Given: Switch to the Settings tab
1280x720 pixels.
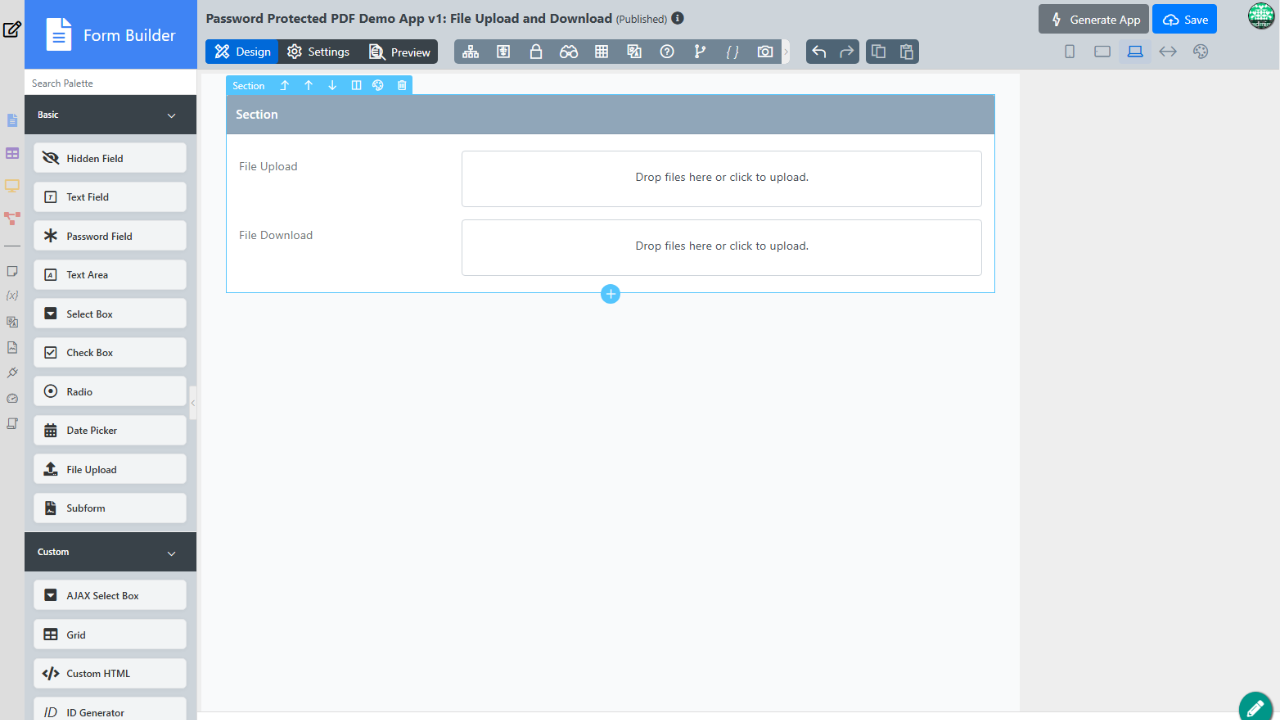Looking at the screenshot, I should coord(318,52).
